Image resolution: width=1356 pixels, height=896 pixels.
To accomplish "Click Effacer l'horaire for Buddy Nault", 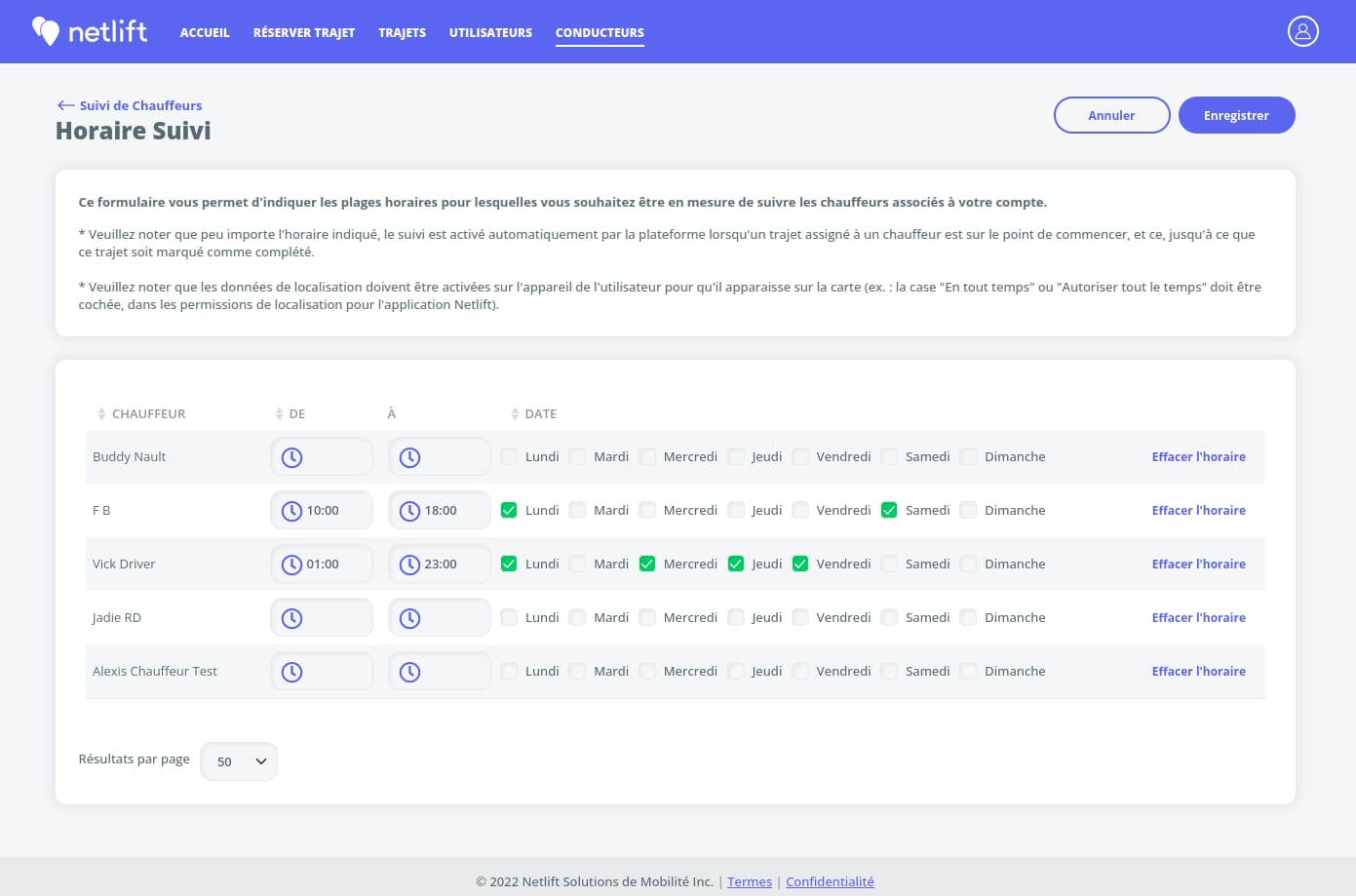I will tap(1198, 456).
